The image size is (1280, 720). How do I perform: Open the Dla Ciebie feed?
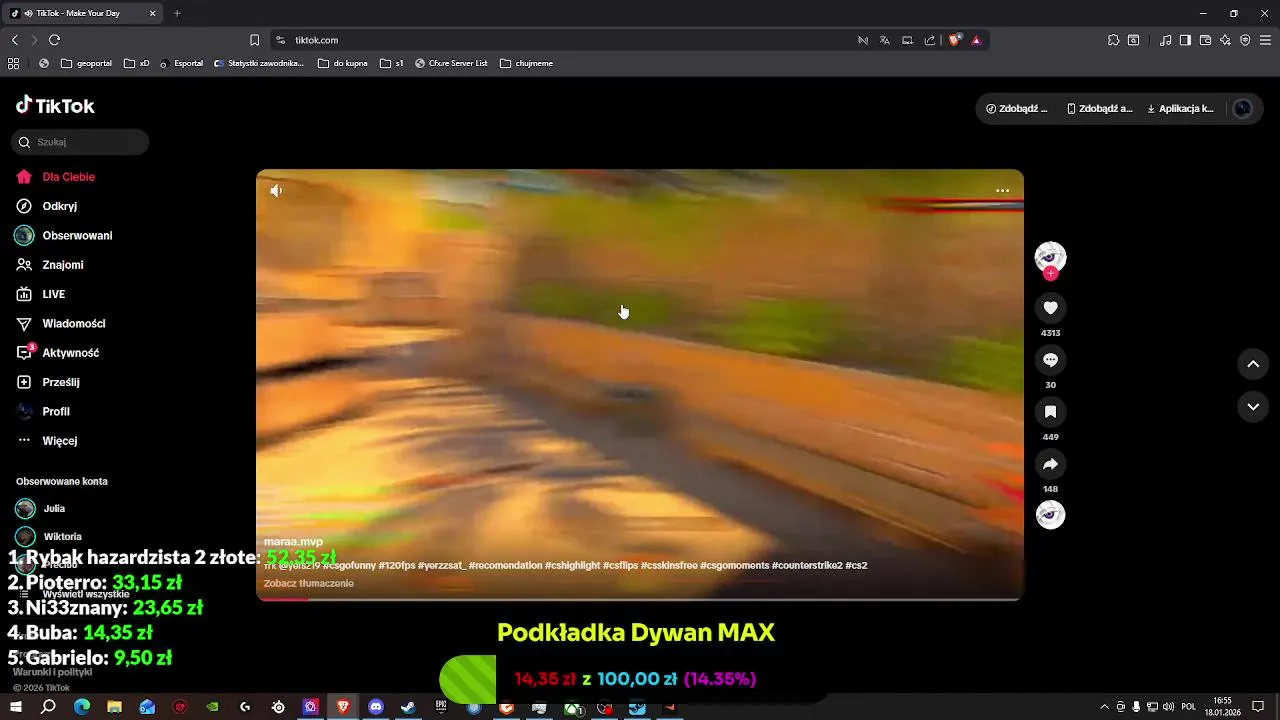coord(56,177)
